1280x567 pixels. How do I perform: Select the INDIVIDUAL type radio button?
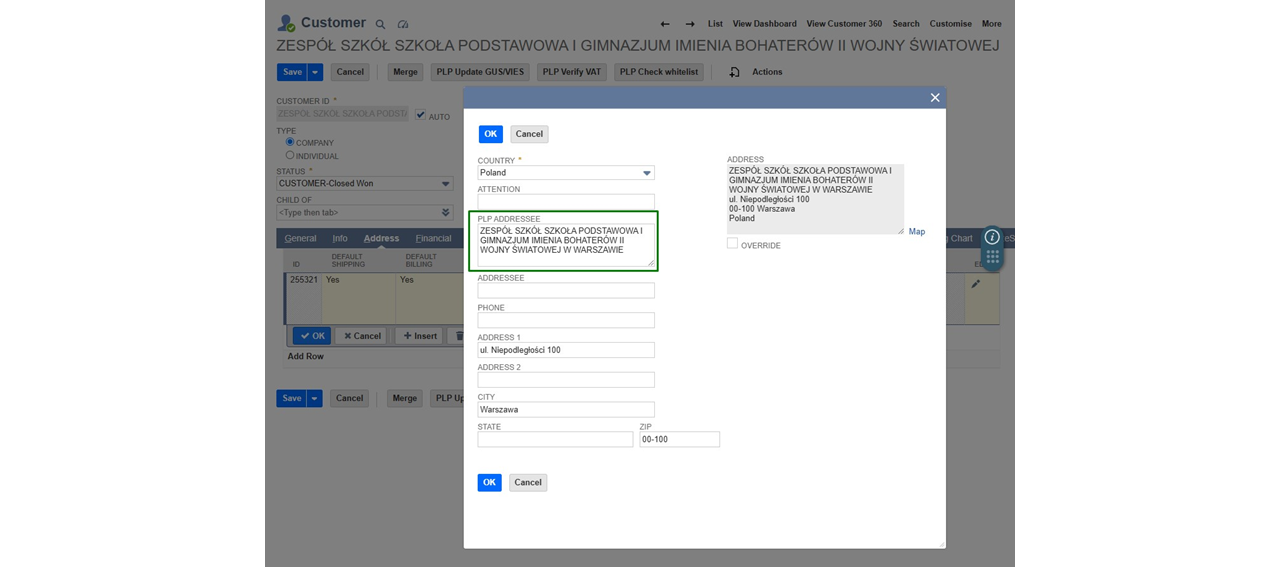[290, 155]
